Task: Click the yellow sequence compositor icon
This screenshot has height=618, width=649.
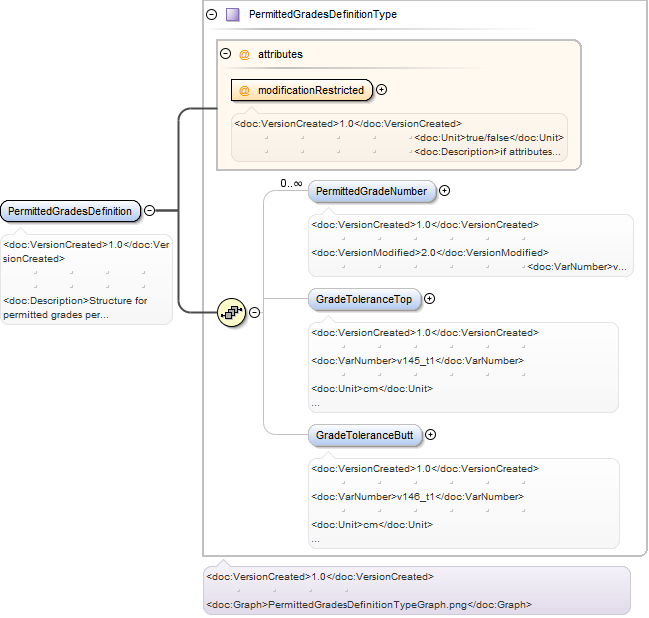Action: pyautogui.click(x=231, y=312)
